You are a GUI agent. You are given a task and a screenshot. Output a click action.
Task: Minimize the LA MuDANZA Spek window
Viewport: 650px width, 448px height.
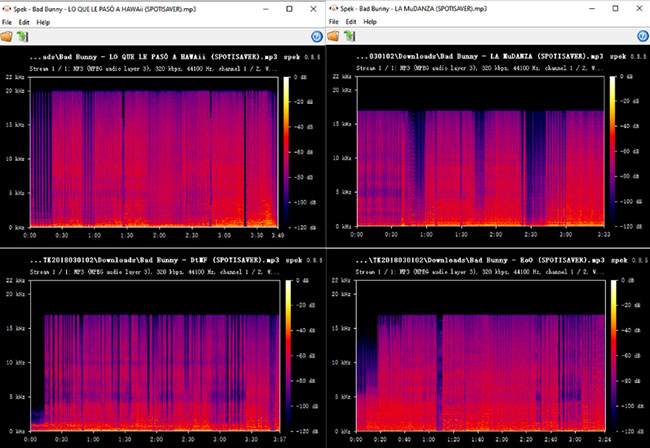[x=592, y=8]
